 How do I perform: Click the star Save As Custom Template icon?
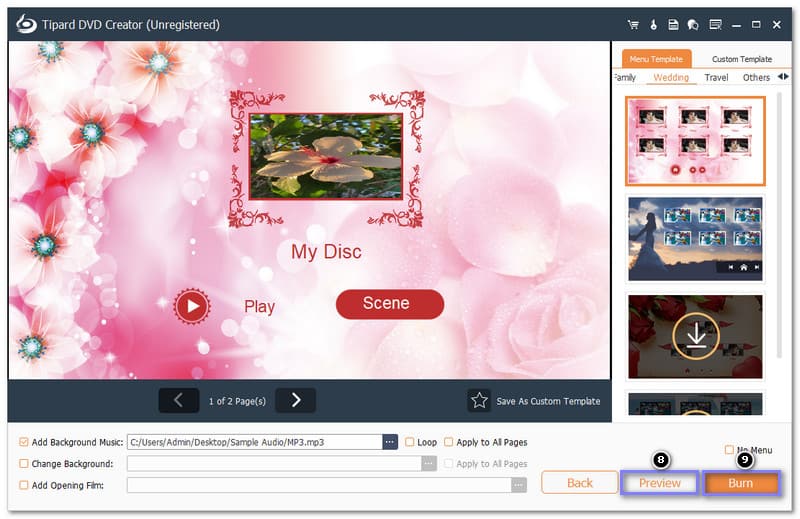pos(479,400)
